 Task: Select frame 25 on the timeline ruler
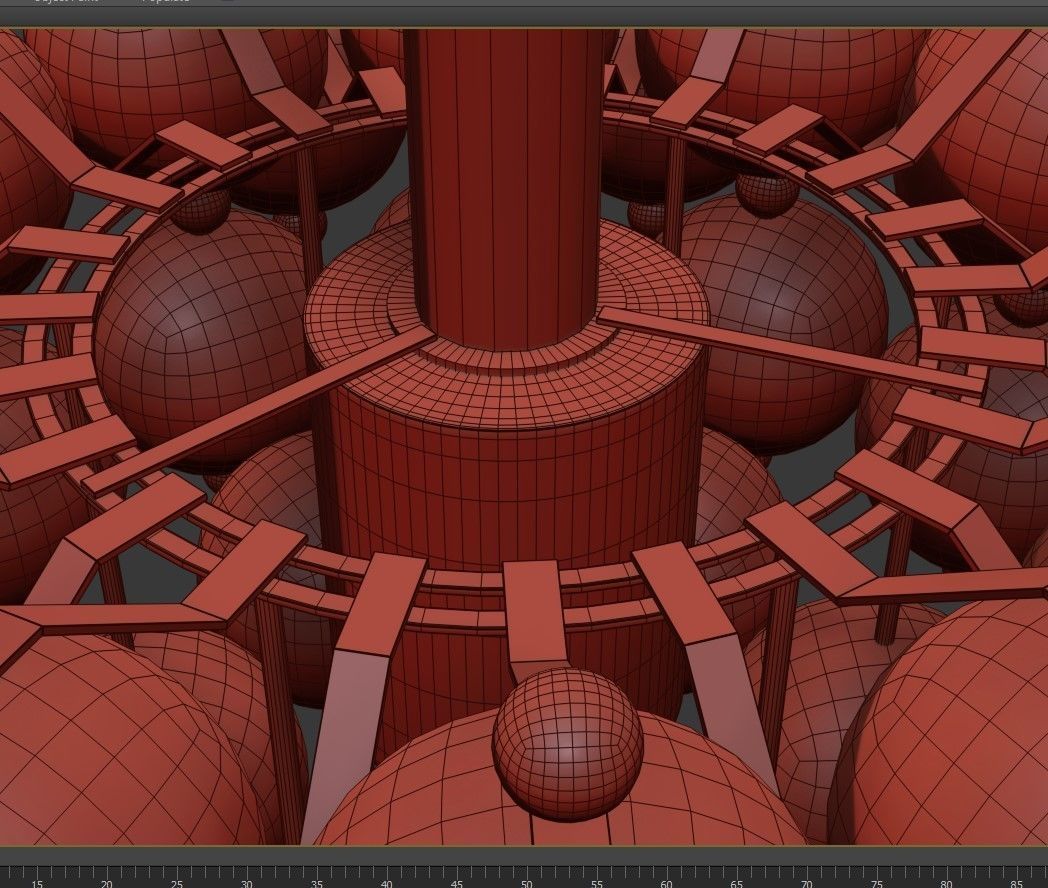pos(176,883)
